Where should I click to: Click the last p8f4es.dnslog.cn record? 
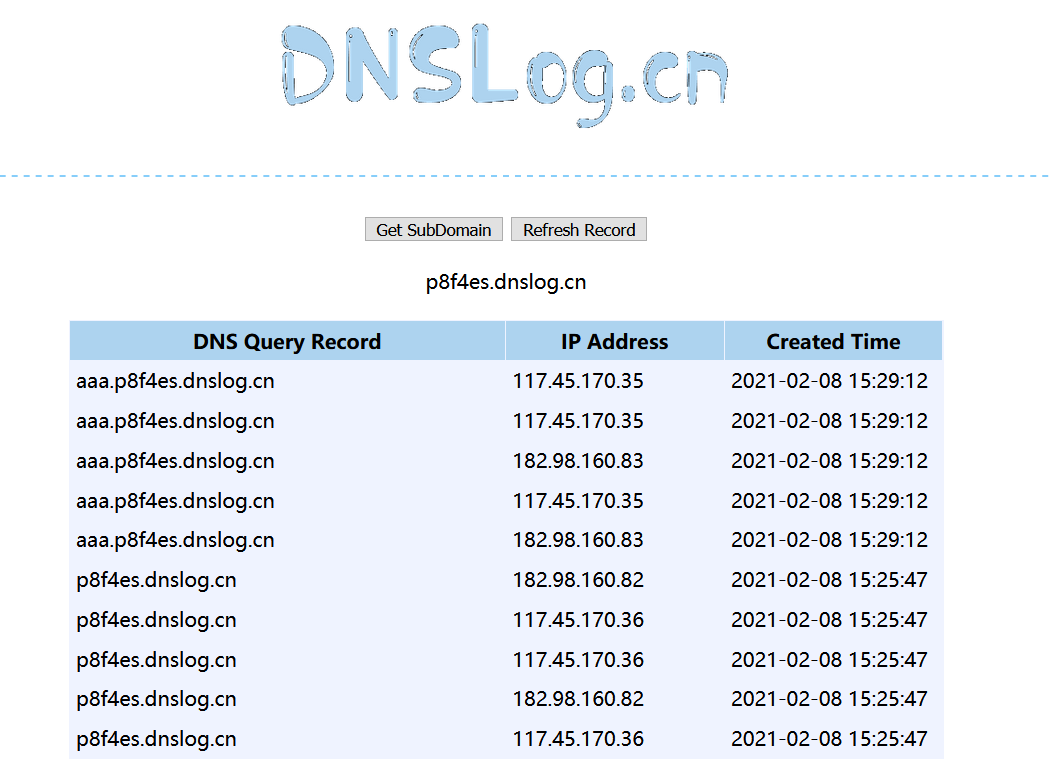pos(156,738)
